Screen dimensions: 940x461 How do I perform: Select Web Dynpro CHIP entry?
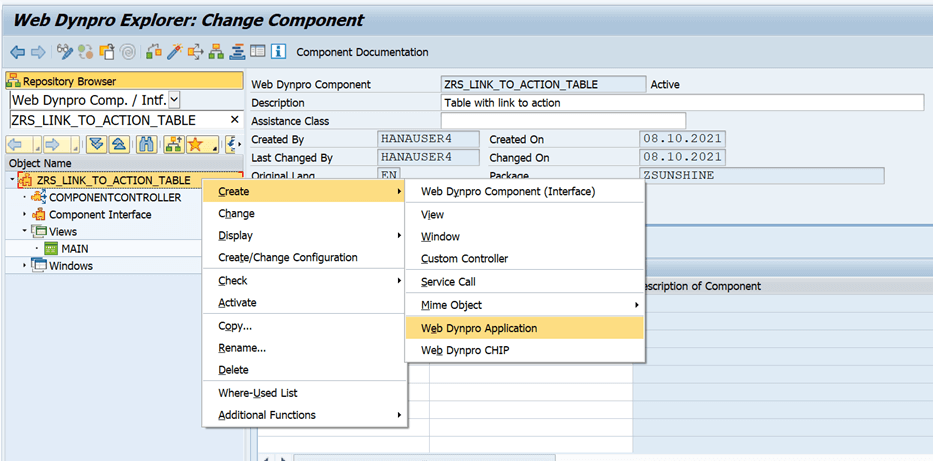tap(525, 350)
